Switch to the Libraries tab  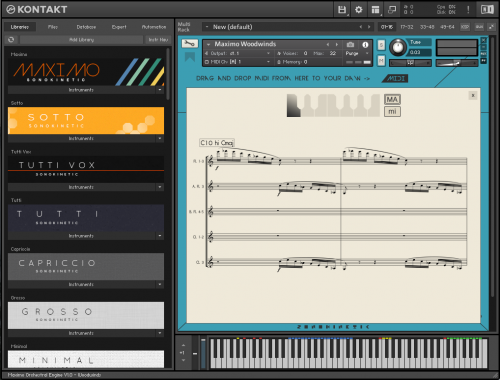pyautogui.click(x=20, y=27)
